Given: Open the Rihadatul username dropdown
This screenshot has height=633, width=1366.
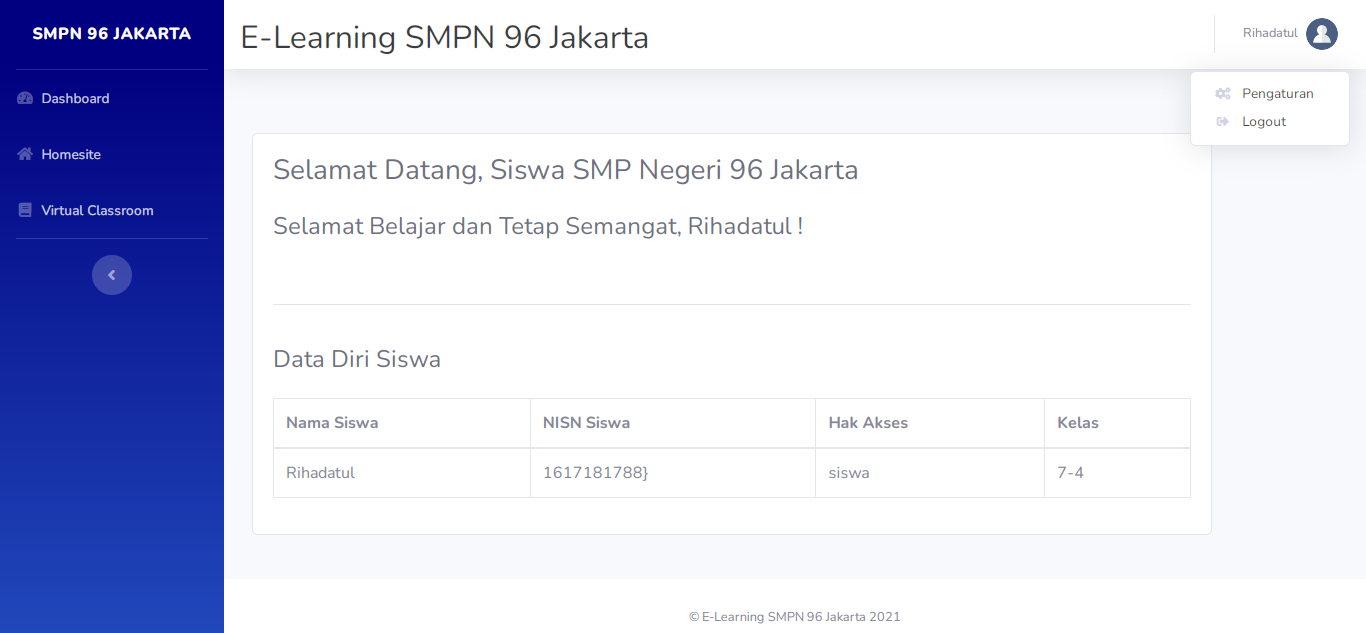Looking at the screenshot, I should [1270, 34].
